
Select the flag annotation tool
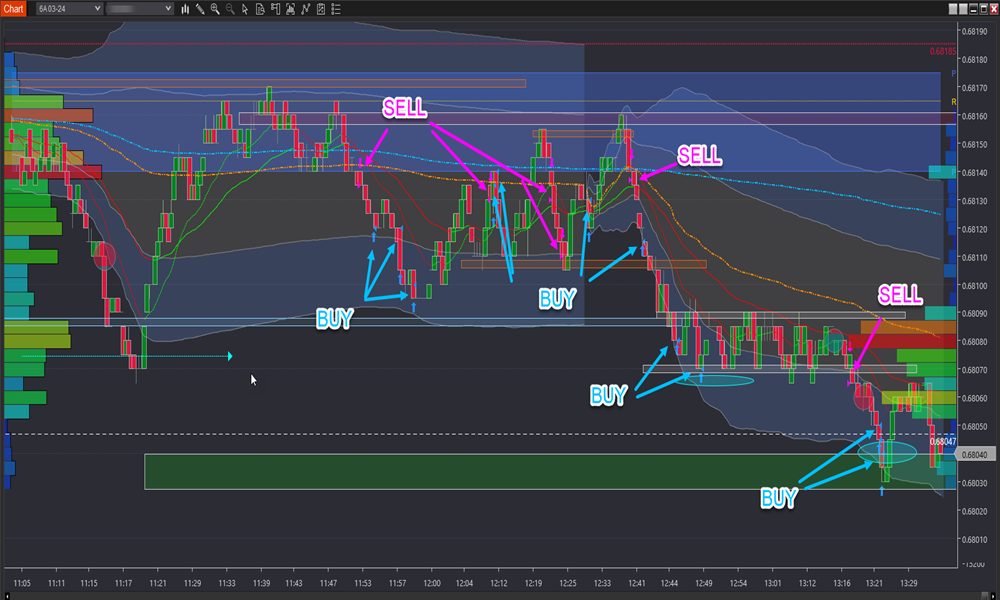coord(274,8)
